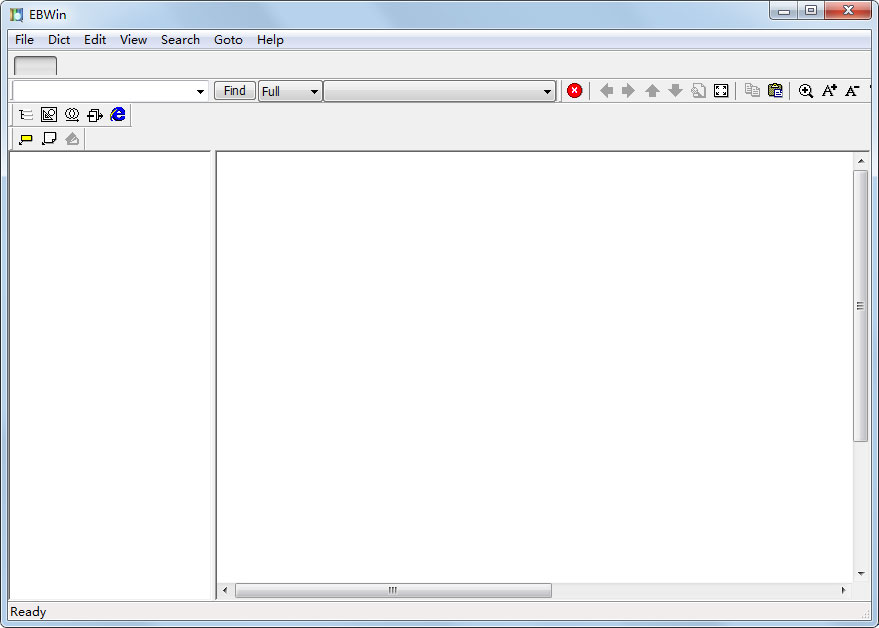Viewport: 879px width, 628px height.
Task: Select the full screen view icon
Action: point(721,90)
